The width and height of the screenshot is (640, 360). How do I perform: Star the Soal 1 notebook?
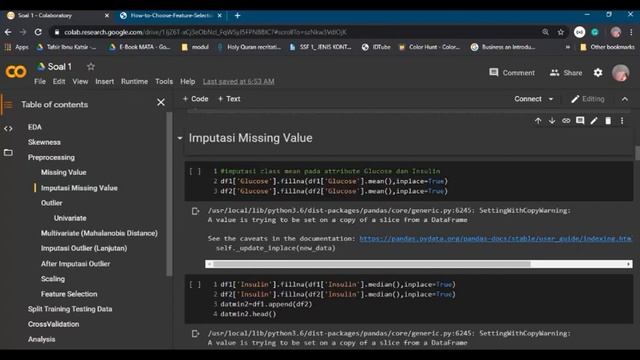pyautogui.click(x=91, y=67)
